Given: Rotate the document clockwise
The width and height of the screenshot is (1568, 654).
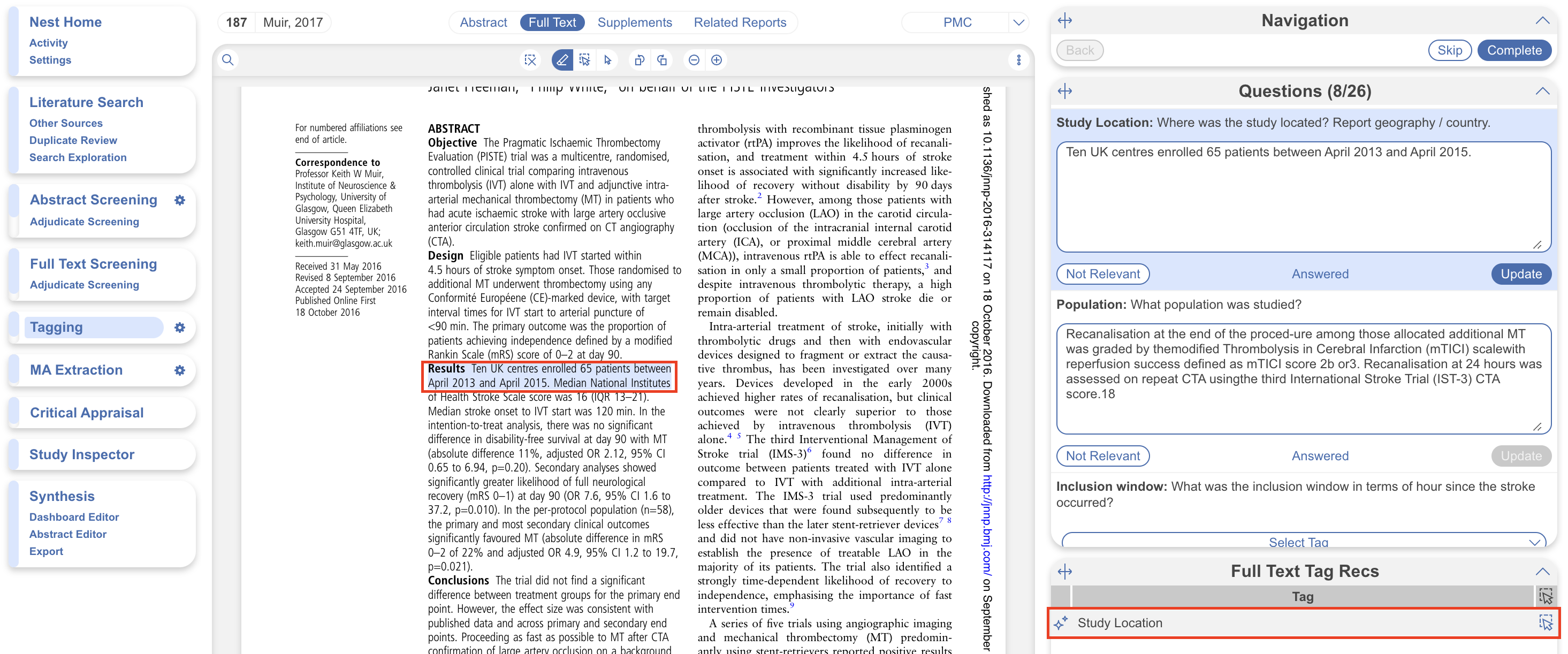Looking at the screenshot, I should (x=663, y=60).
